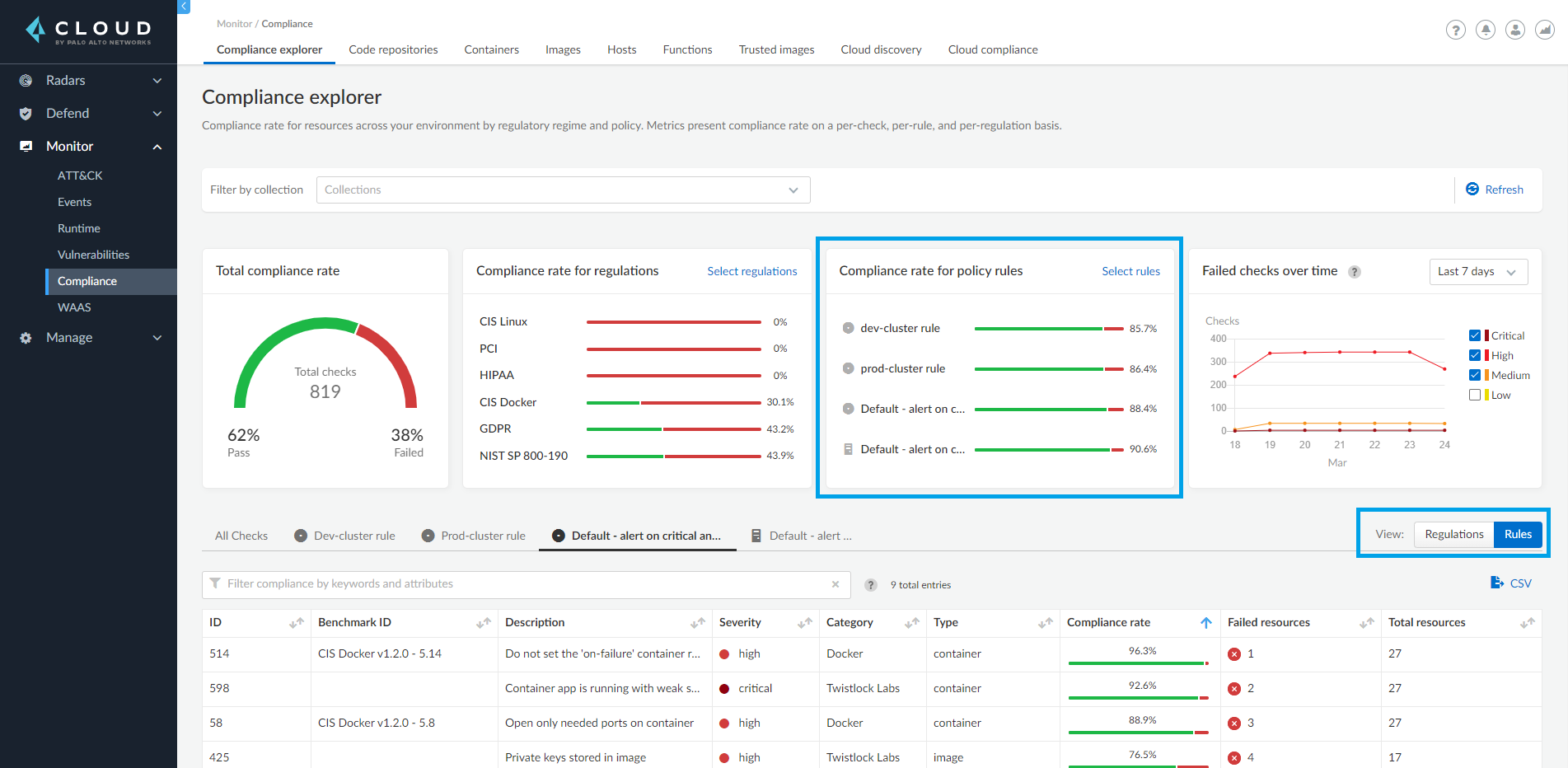Uncheck the Critical severity checkbox

[x=1475, y=335]
